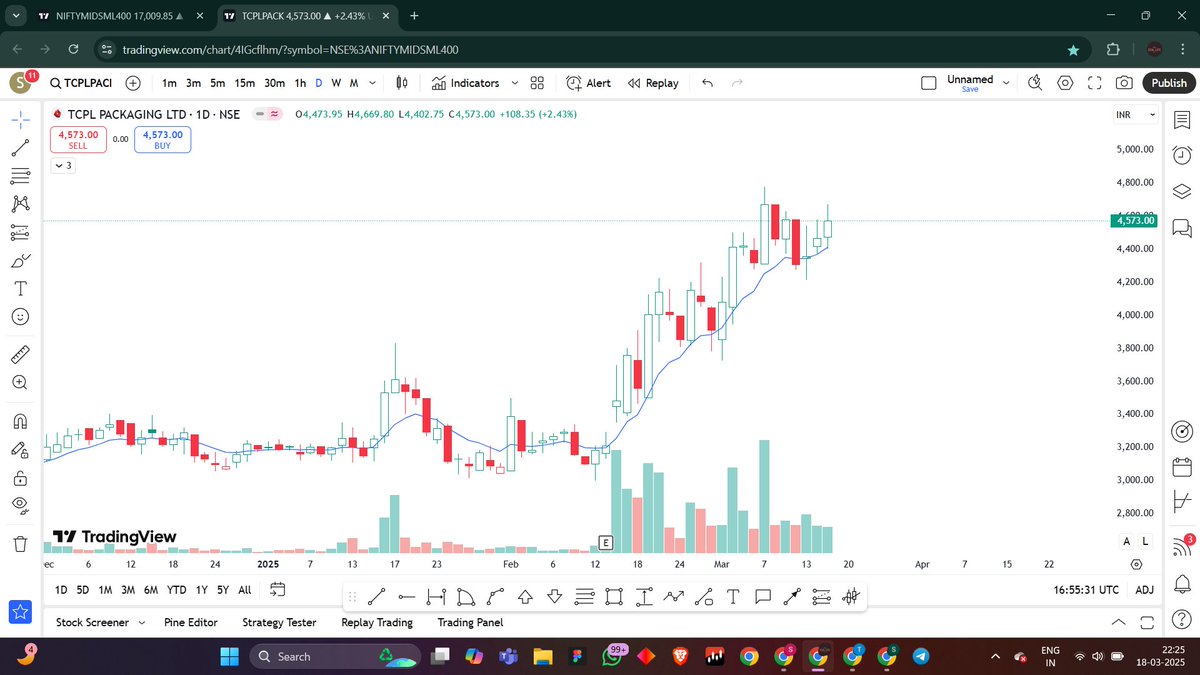Viewport: 1200px width, 675px height.
Task: Open the Unnamed layout dropdown arrow
Action: (1006, 83)
